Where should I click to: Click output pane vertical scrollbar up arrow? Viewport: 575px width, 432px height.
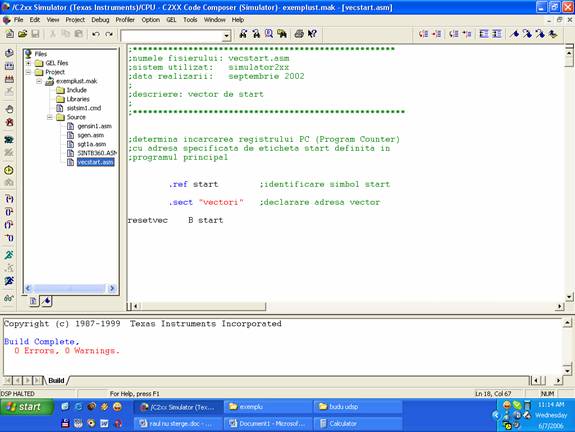click(x=567, y=323)
